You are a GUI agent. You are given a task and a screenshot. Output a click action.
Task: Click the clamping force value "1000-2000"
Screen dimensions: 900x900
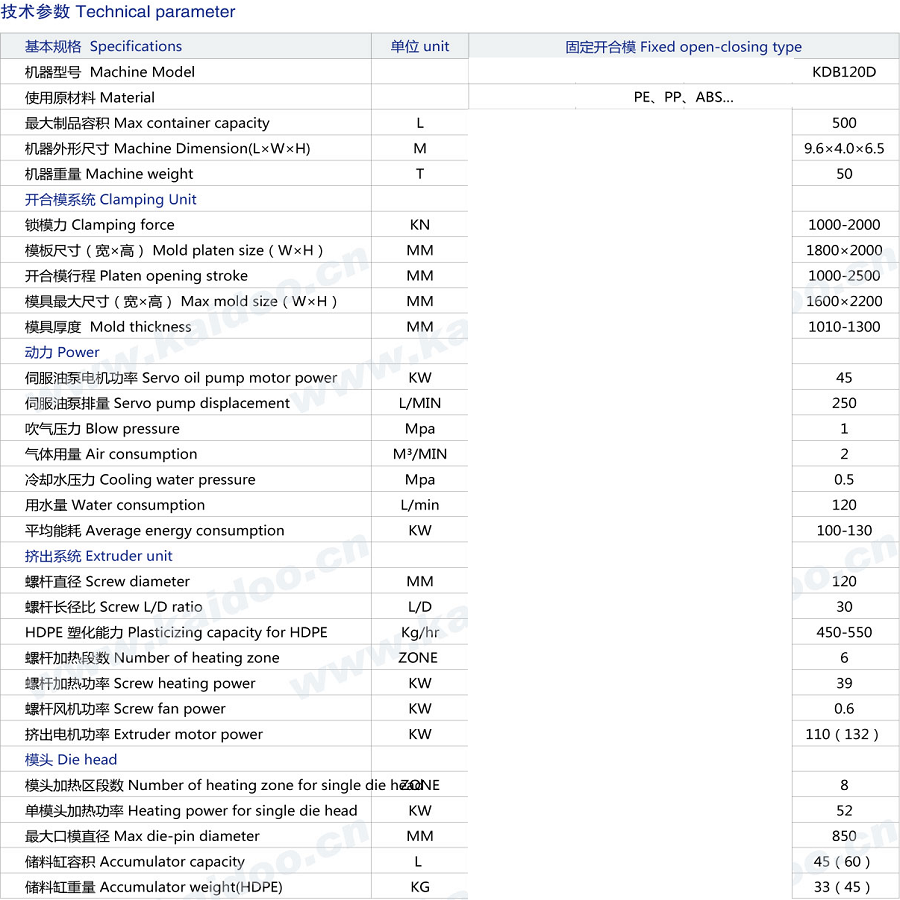point(844,225)
